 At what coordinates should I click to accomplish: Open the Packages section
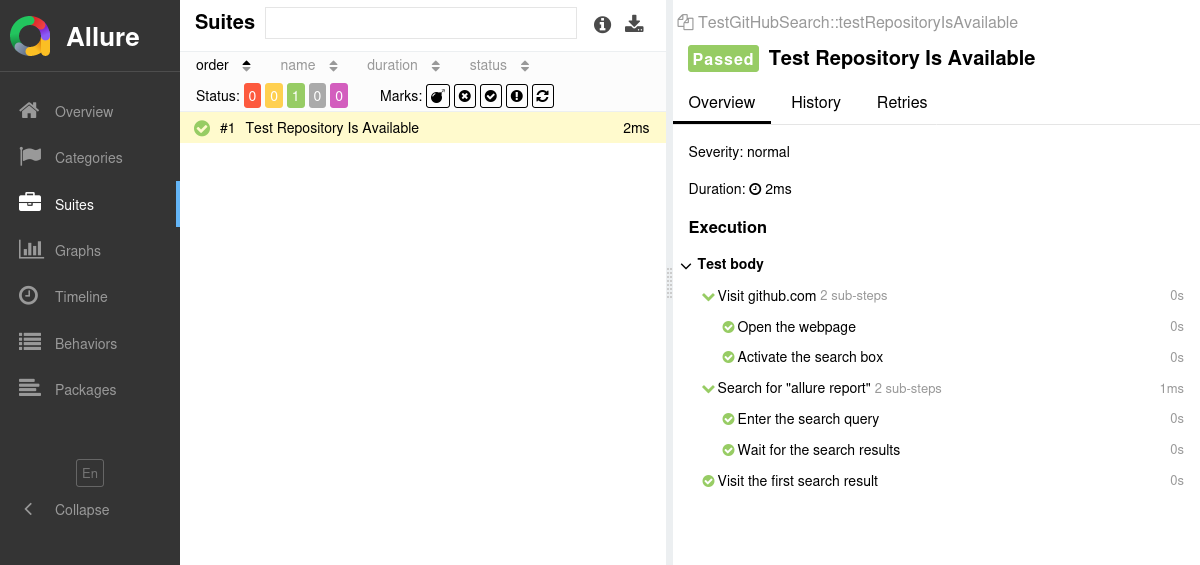click(x=85, y=390)
